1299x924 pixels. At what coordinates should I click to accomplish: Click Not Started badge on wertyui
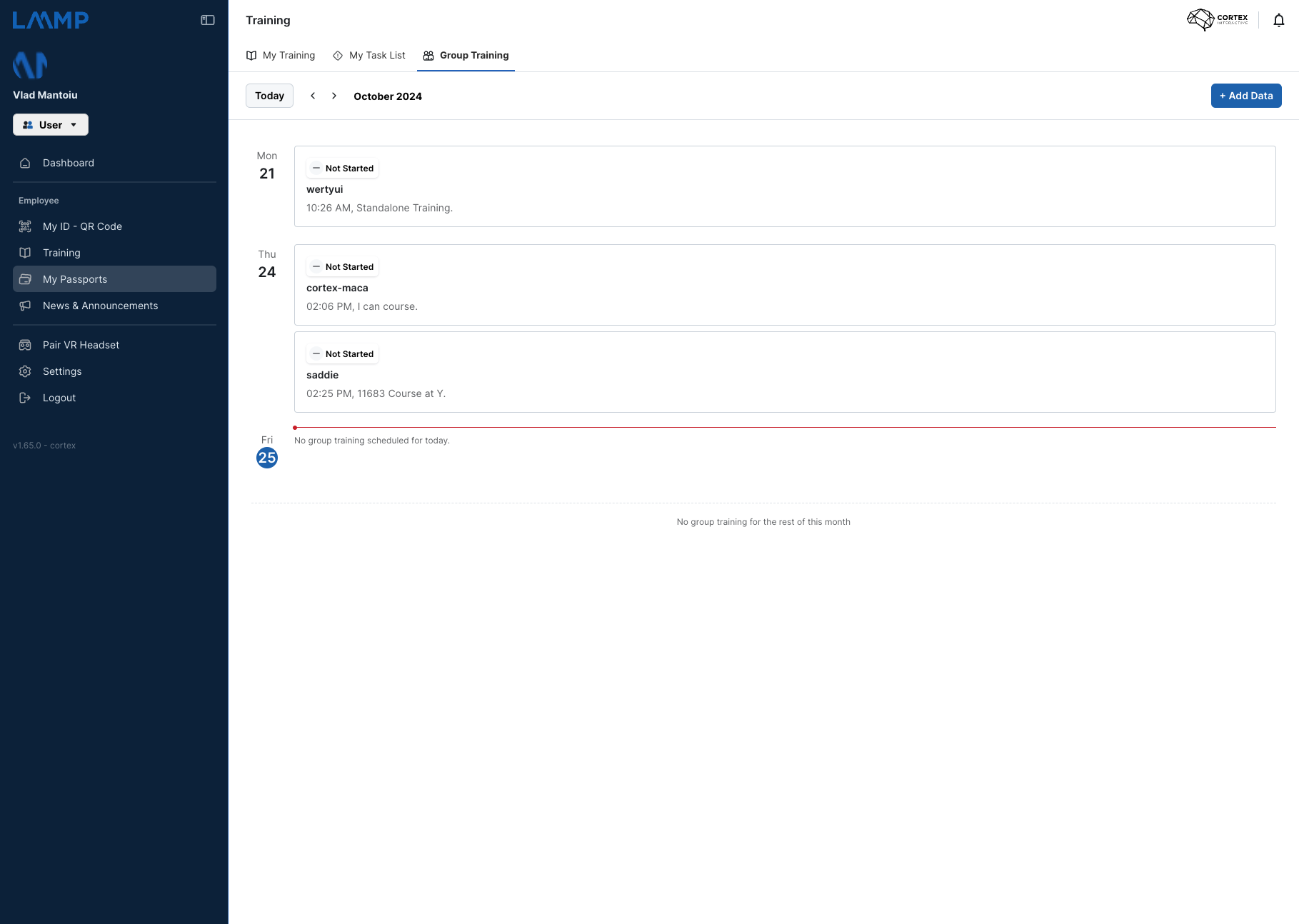tap(342, 169)
